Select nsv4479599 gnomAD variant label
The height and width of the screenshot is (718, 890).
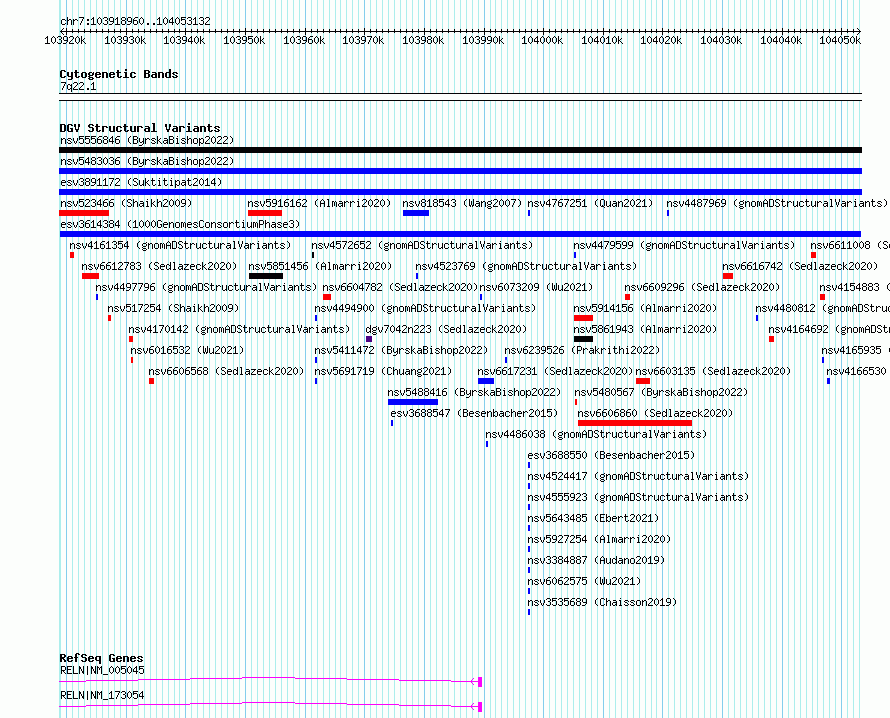coord(684,245)
